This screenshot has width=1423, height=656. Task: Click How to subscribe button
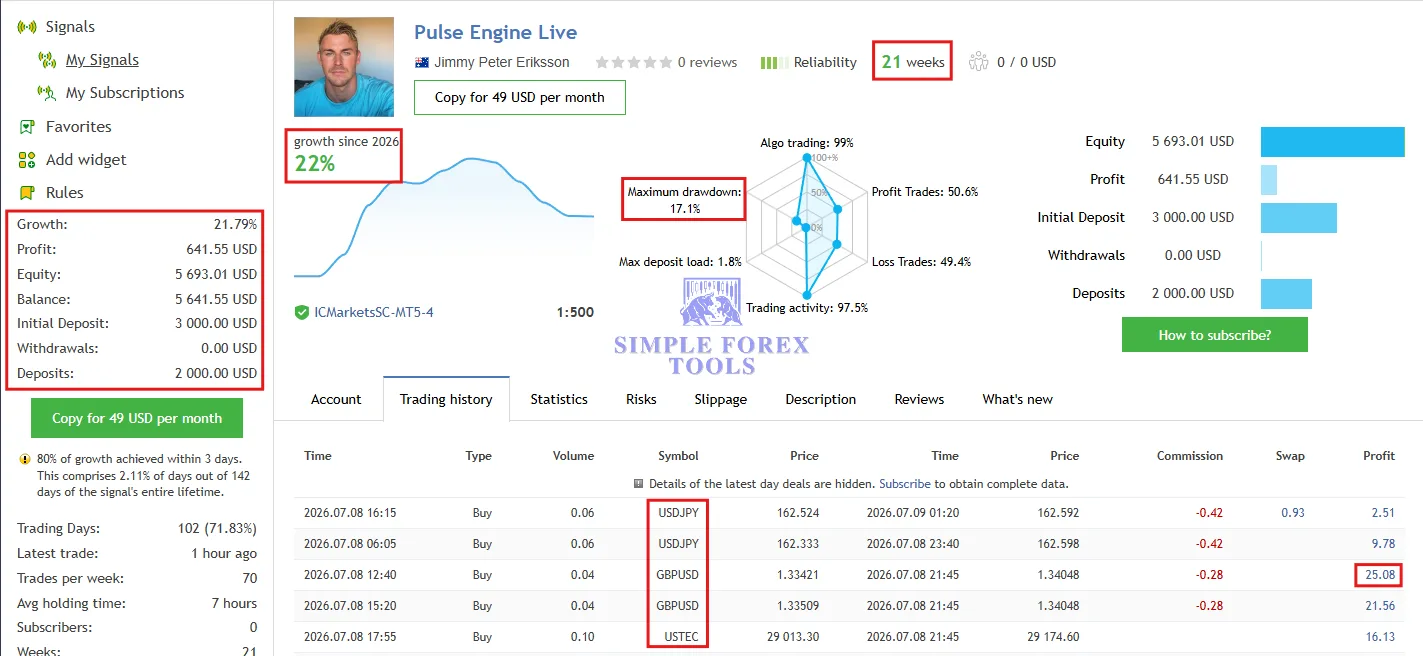1215,335
